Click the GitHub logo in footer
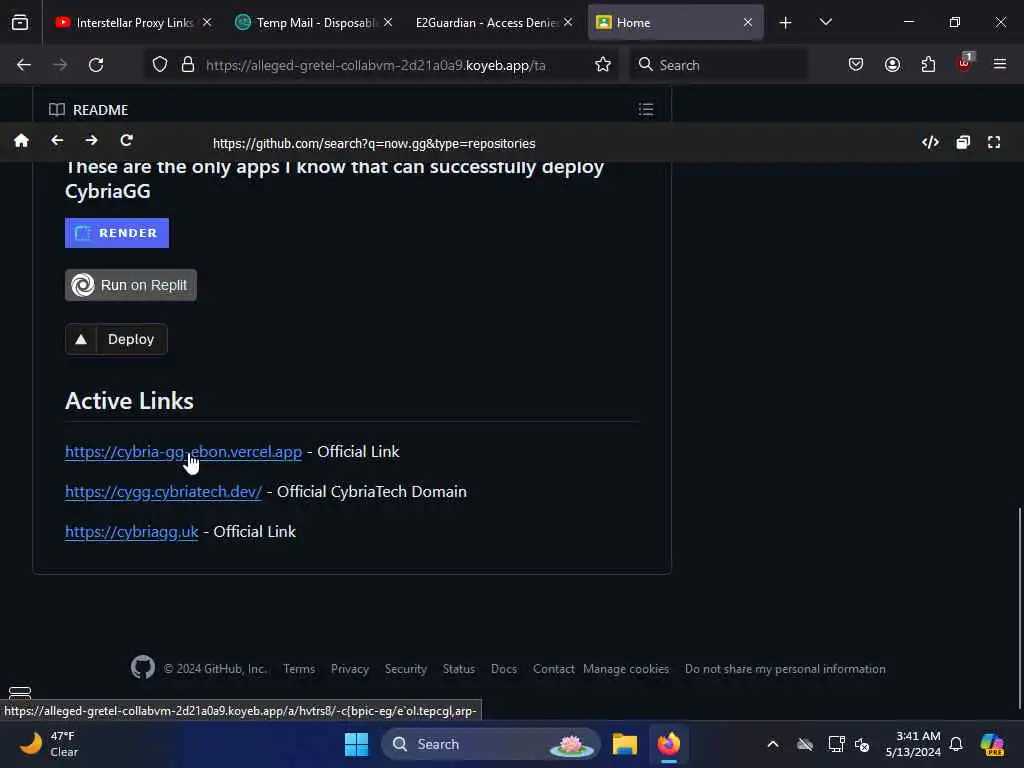Screen dimensions: 1024x768 142,668
